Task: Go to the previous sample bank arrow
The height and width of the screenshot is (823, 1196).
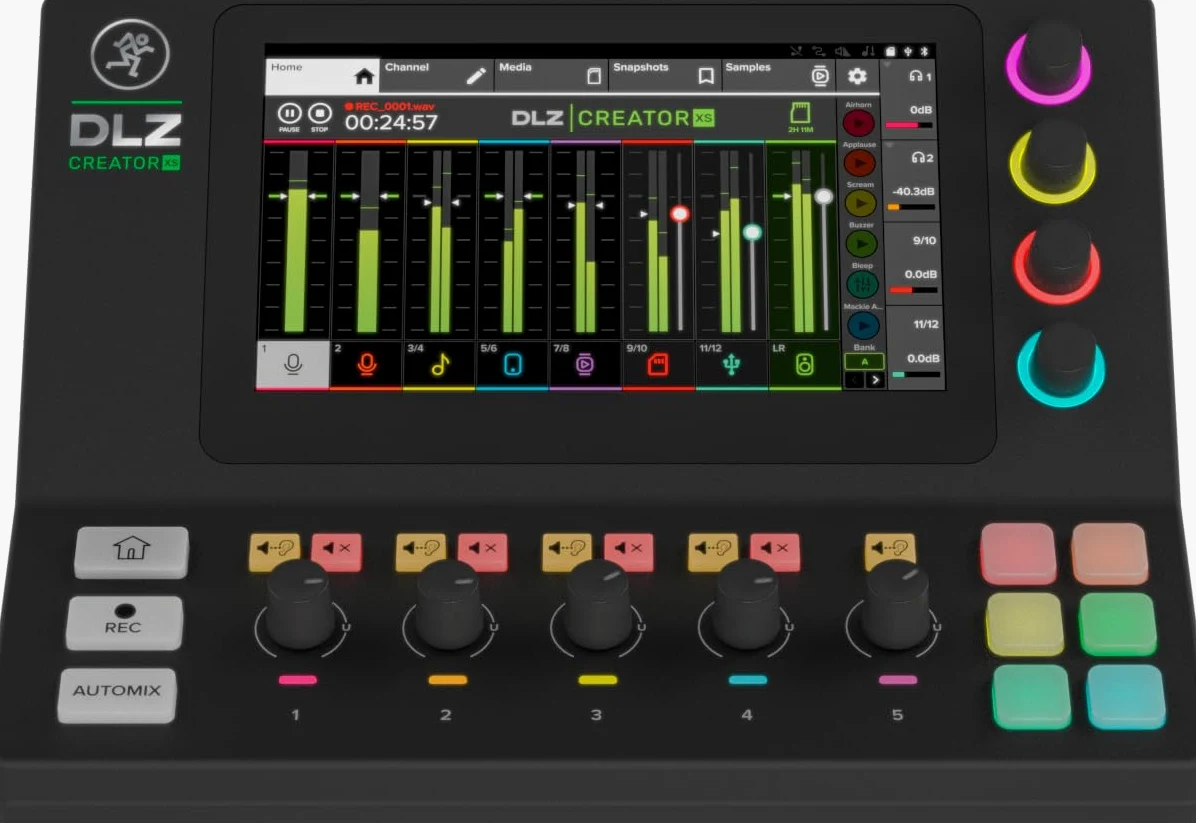Action: pyautogui.click(x=855, y=379)
